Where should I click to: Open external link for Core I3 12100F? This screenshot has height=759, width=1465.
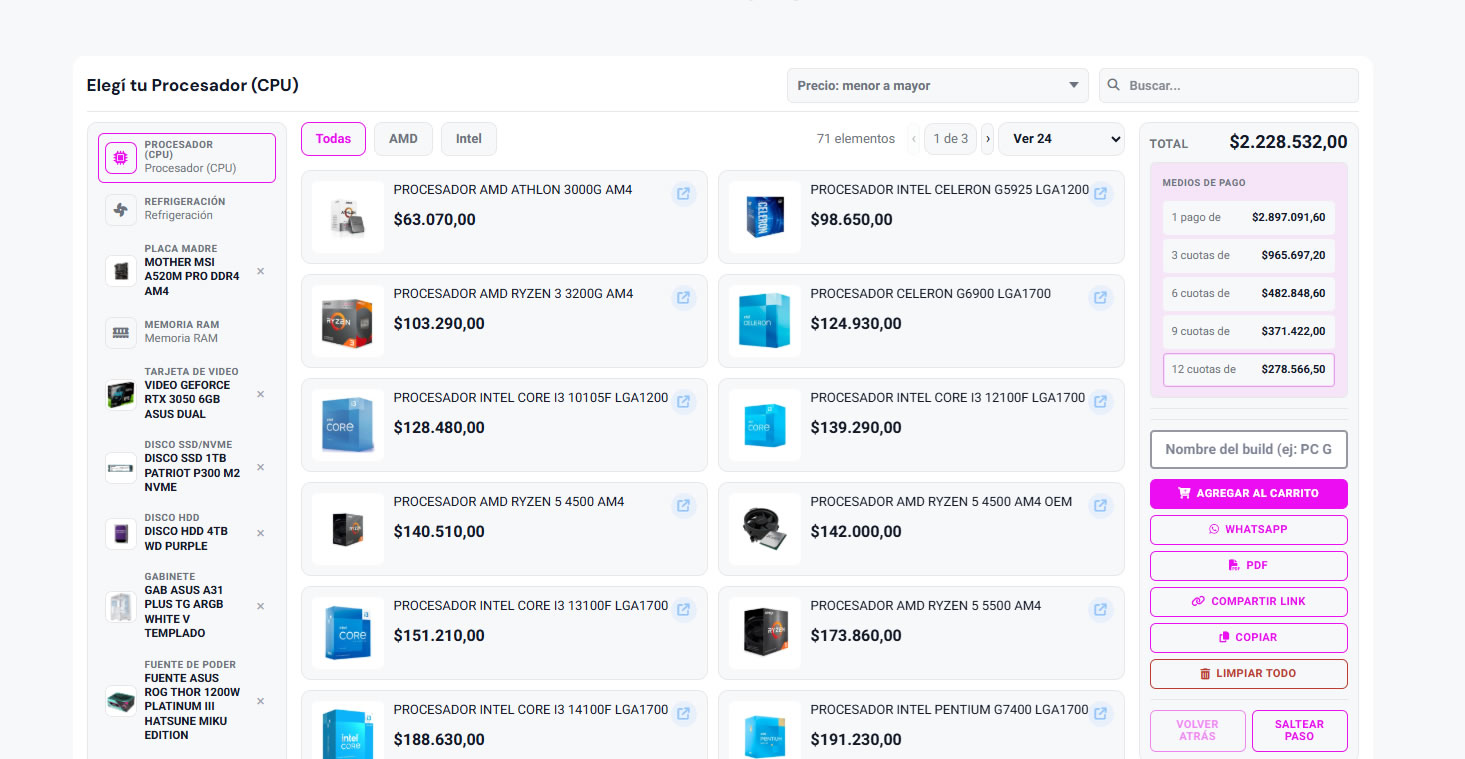click(x=1101, y=401)
